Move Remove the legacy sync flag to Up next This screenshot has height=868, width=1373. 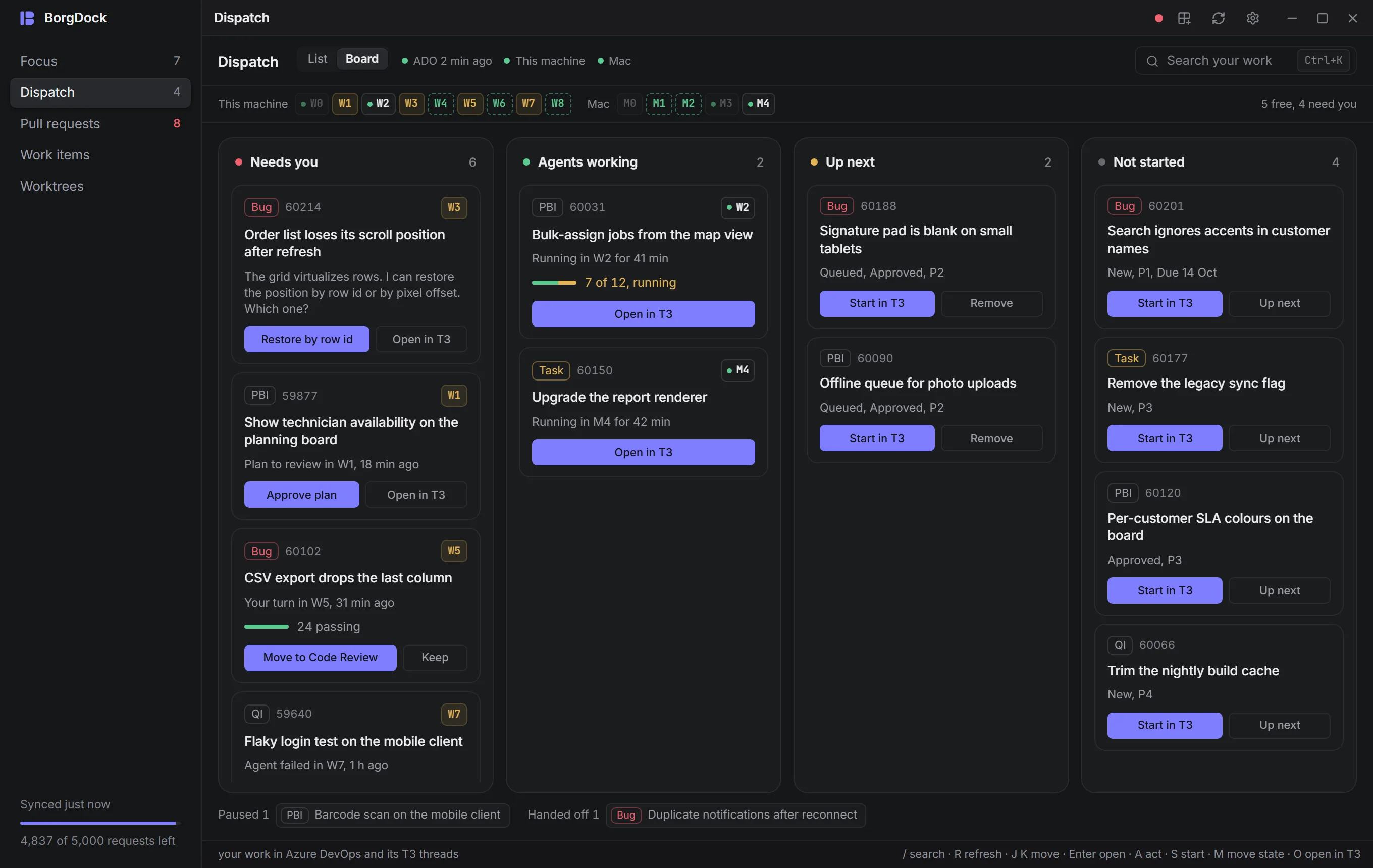click(1280, 438)
